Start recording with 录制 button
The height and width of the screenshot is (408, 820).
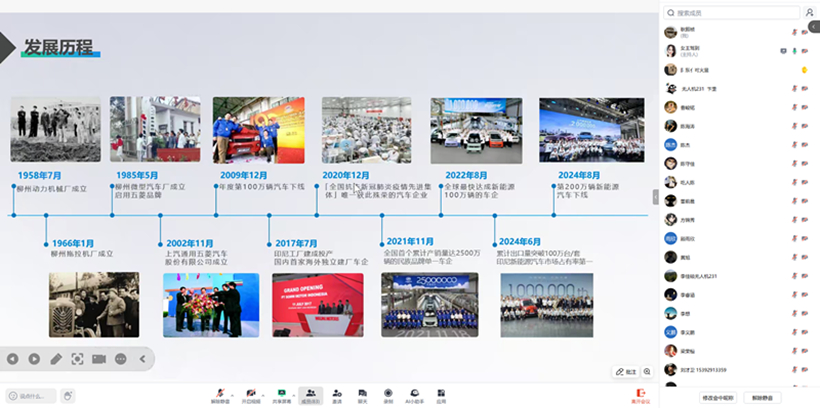[388, 396]
